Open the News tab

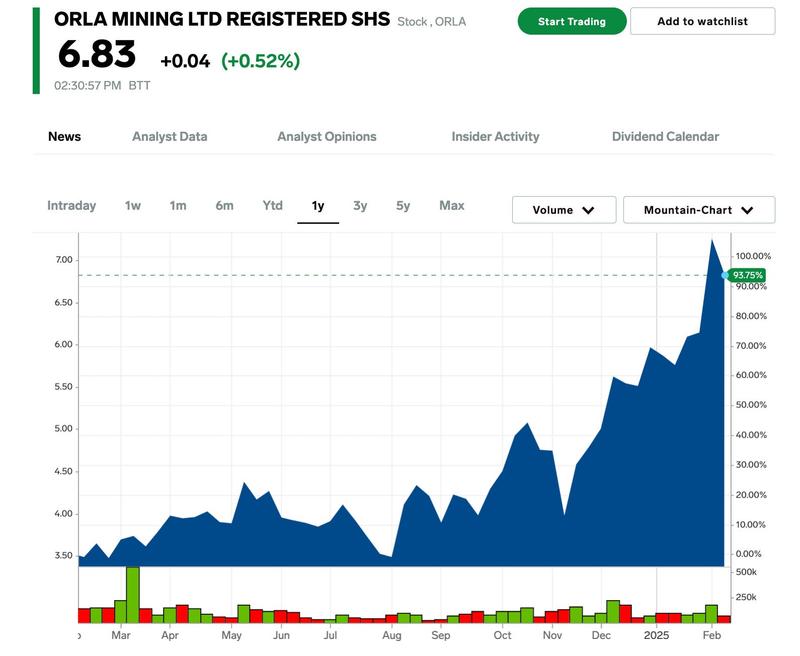(65, 136)
